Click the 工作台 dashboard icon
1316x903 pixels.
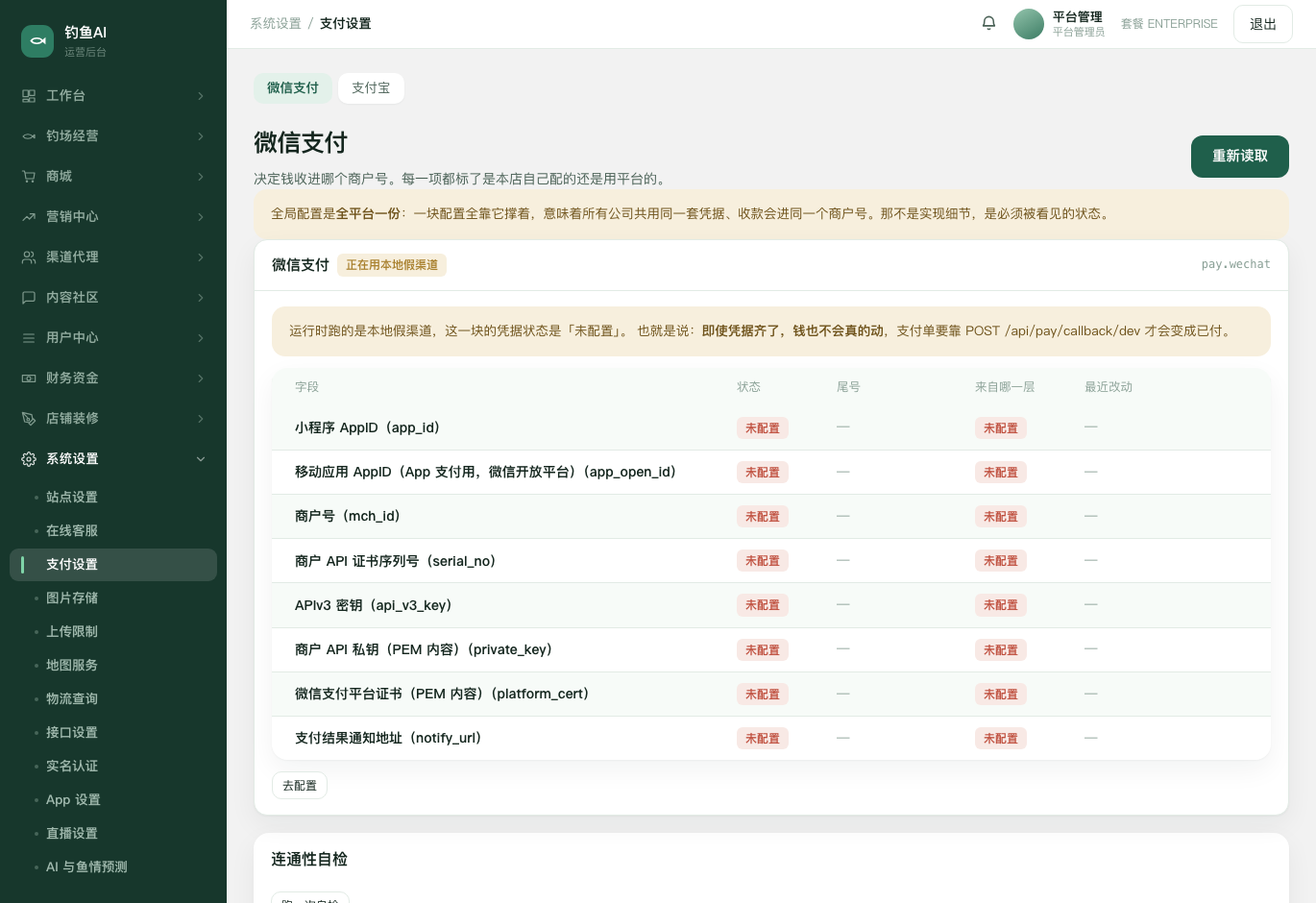click(29, 96)
